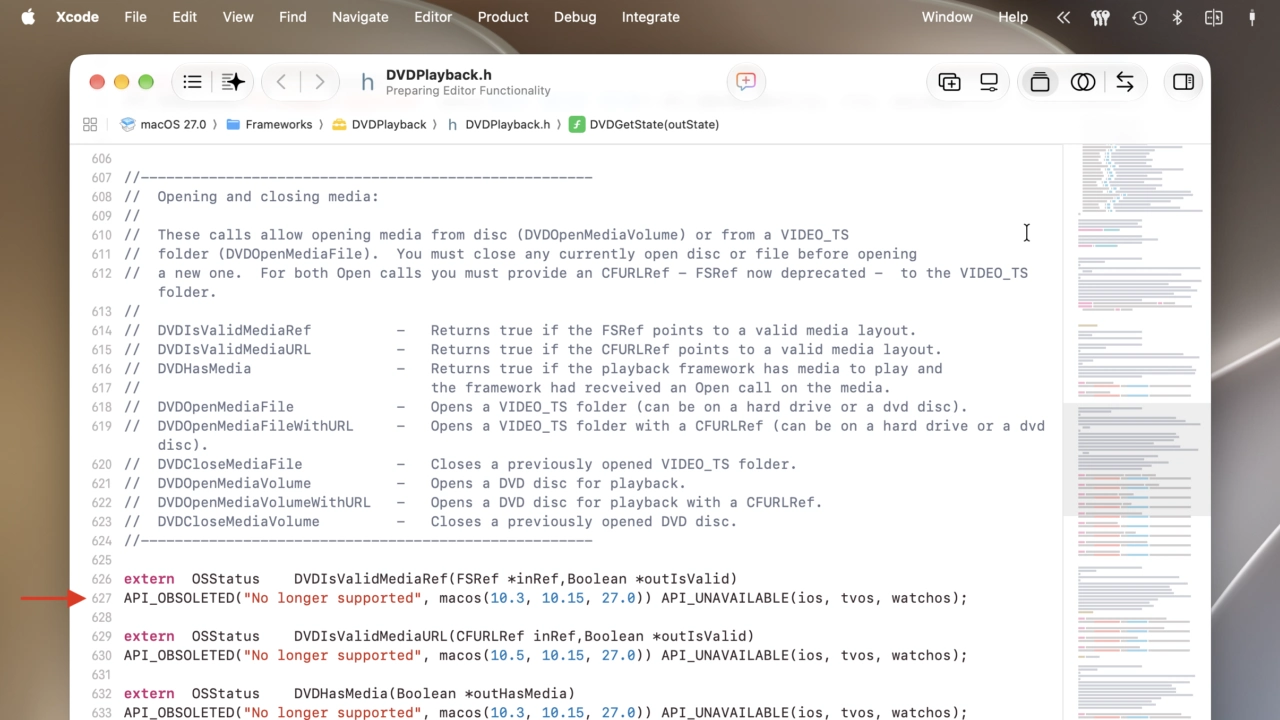Toggle the right inspector panel
This screenshot has width=1280, height=720.
tap(1183, 82)
